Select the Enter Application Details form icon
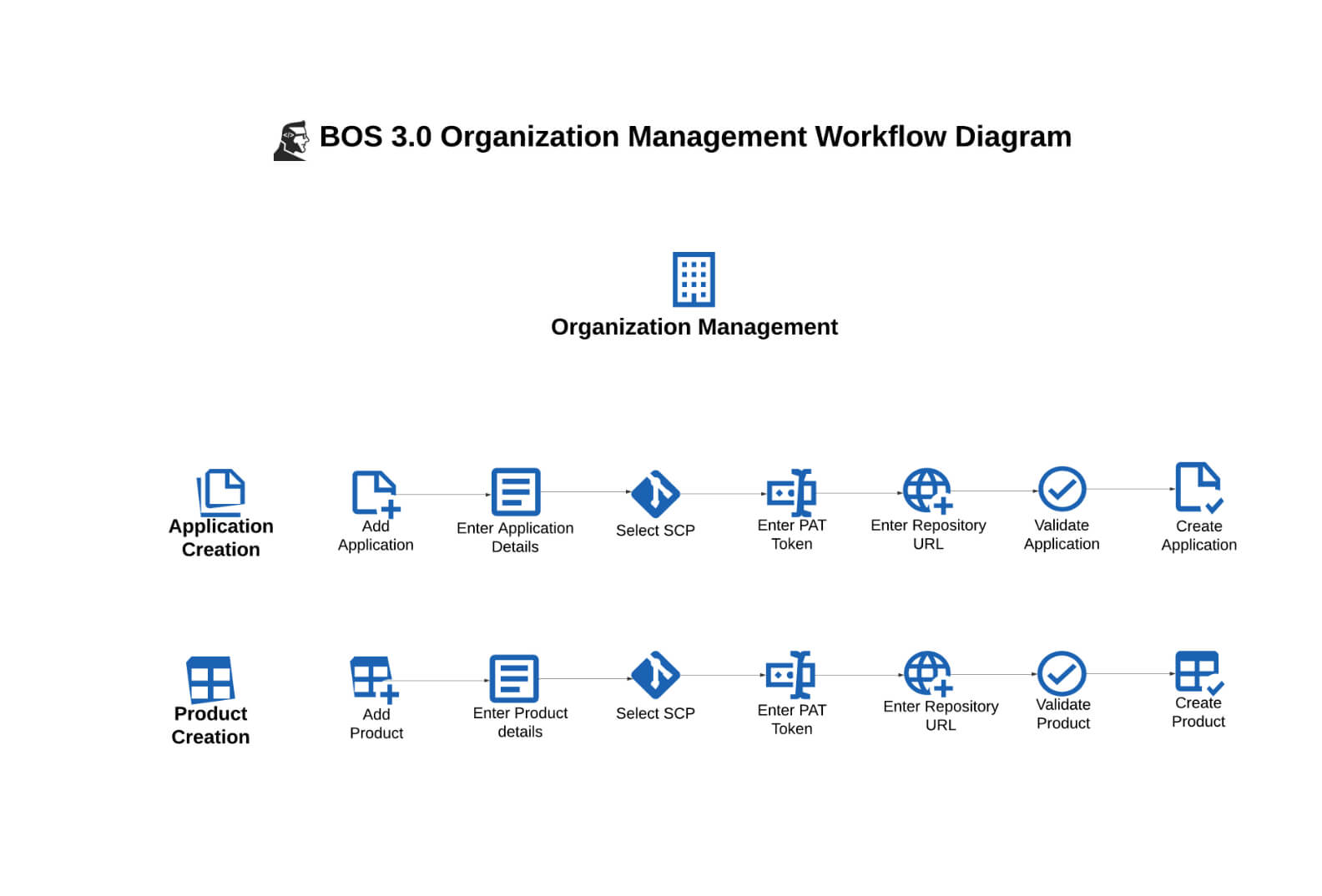The height and width of the screenshot is (896, 1322). (515, 492)
